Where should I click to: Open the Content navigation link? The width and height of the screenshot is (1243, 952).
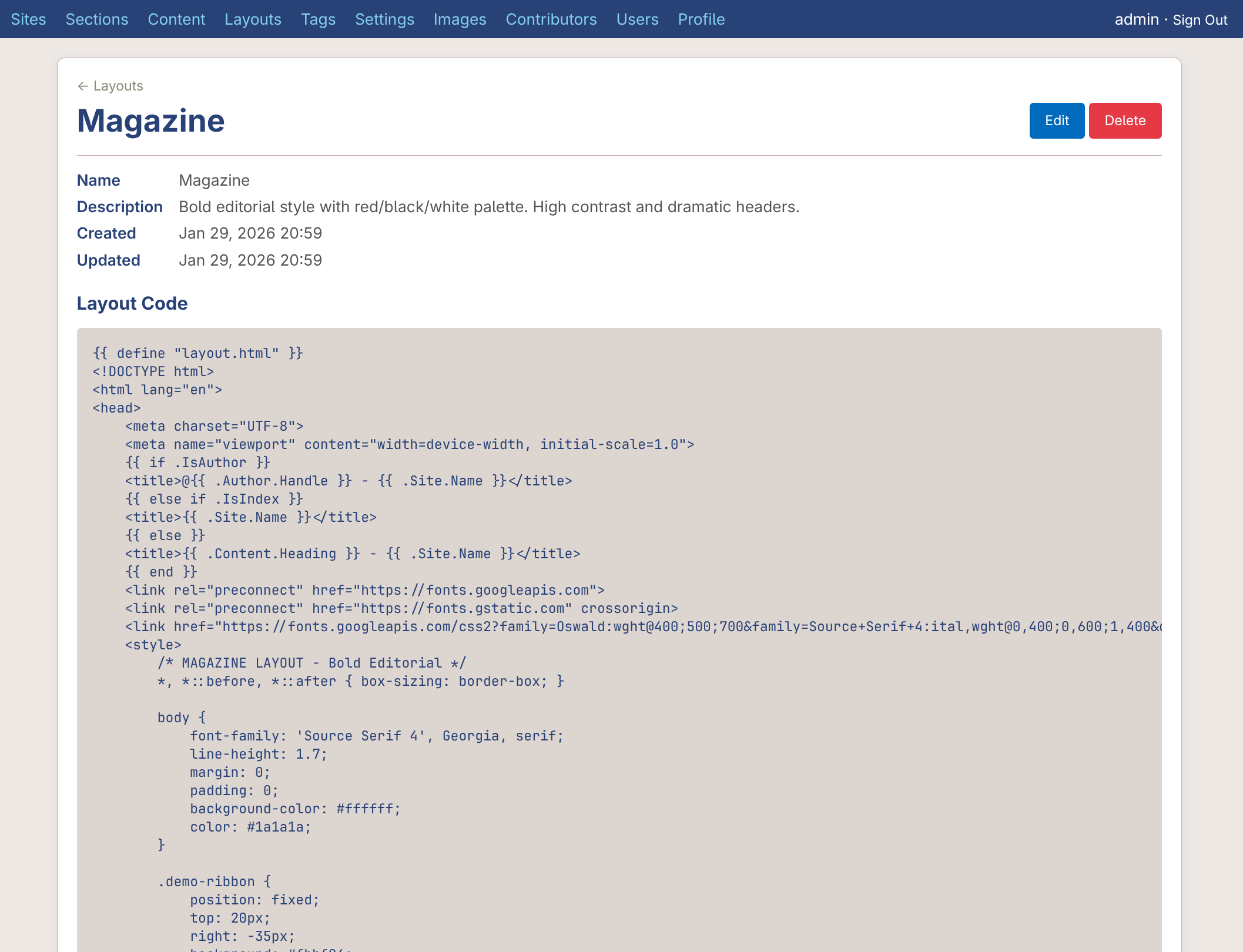point(176,19)
